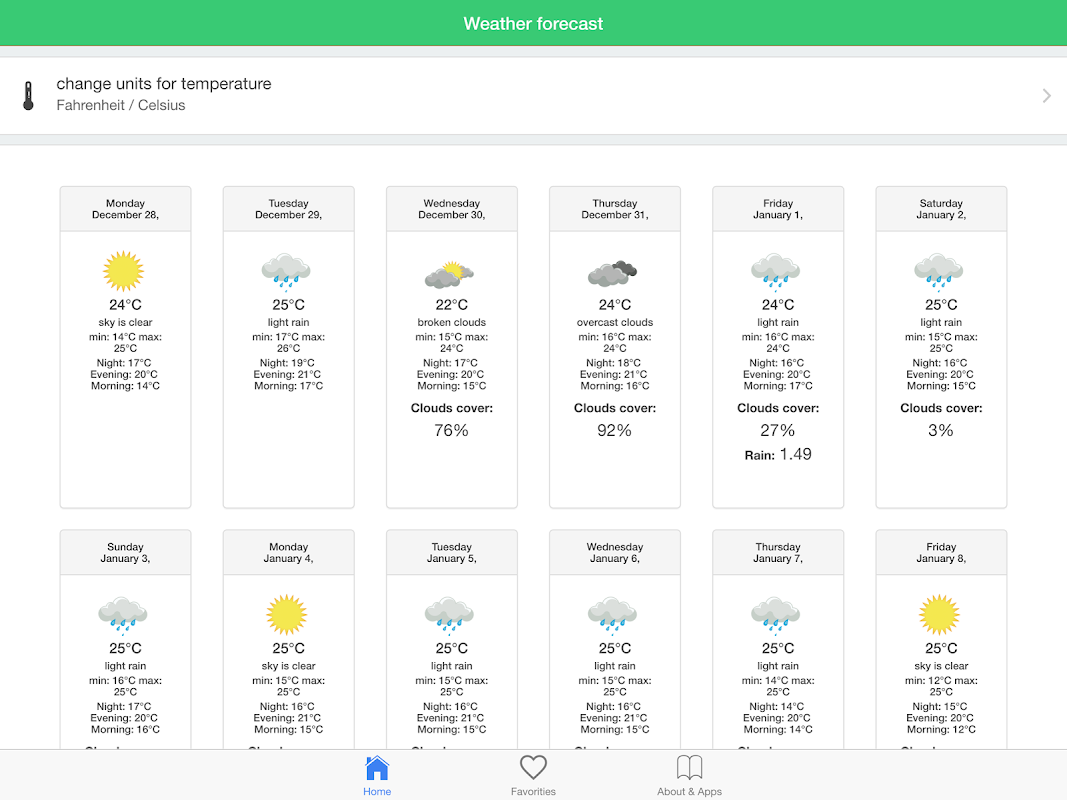This screenshot has height=800, width=1067.
Task: Click the 92% clouds cover value
Action: (x=614, y=431)
